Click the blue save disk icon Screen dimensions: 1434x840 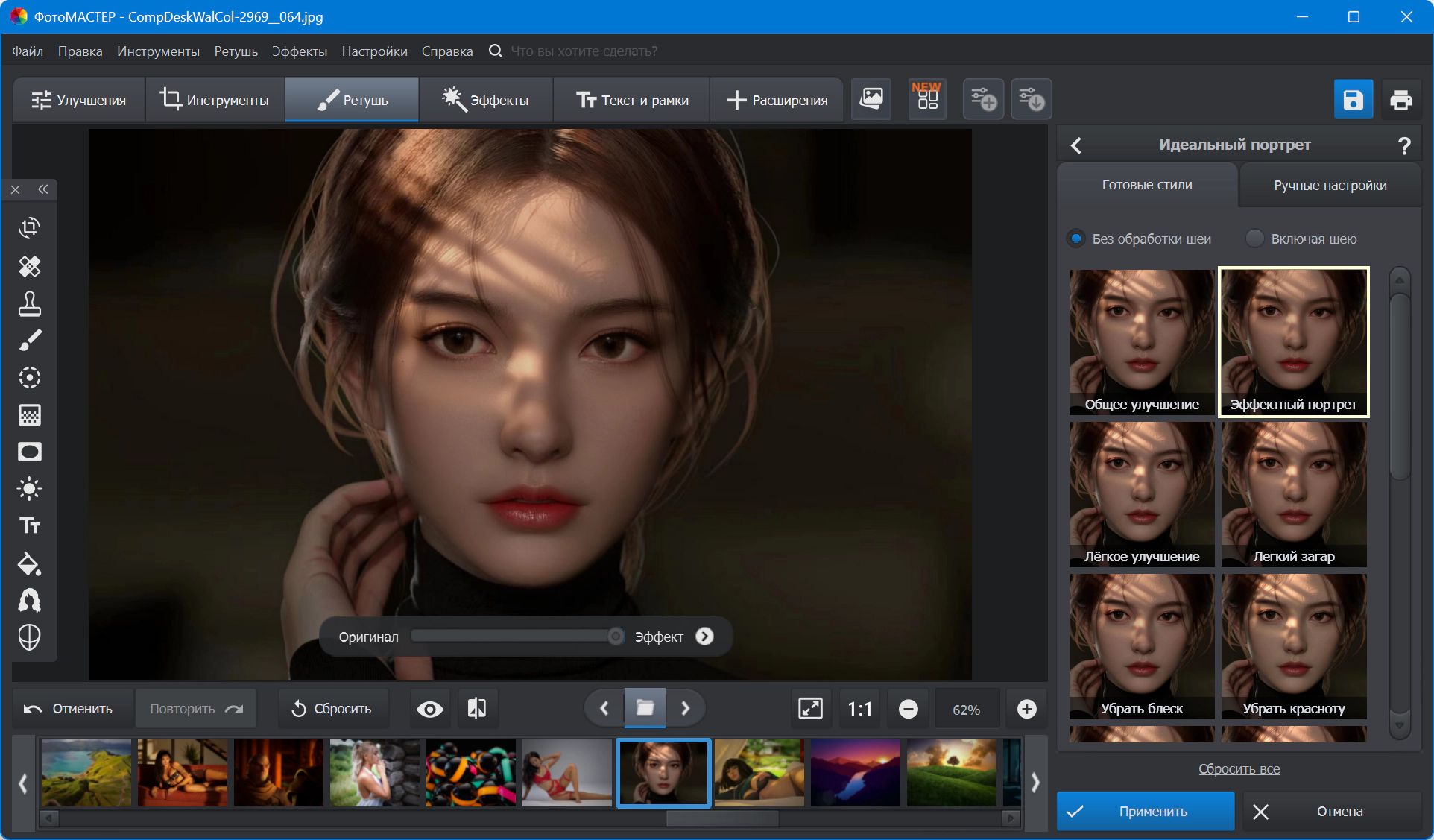(x=1353, y=100)
